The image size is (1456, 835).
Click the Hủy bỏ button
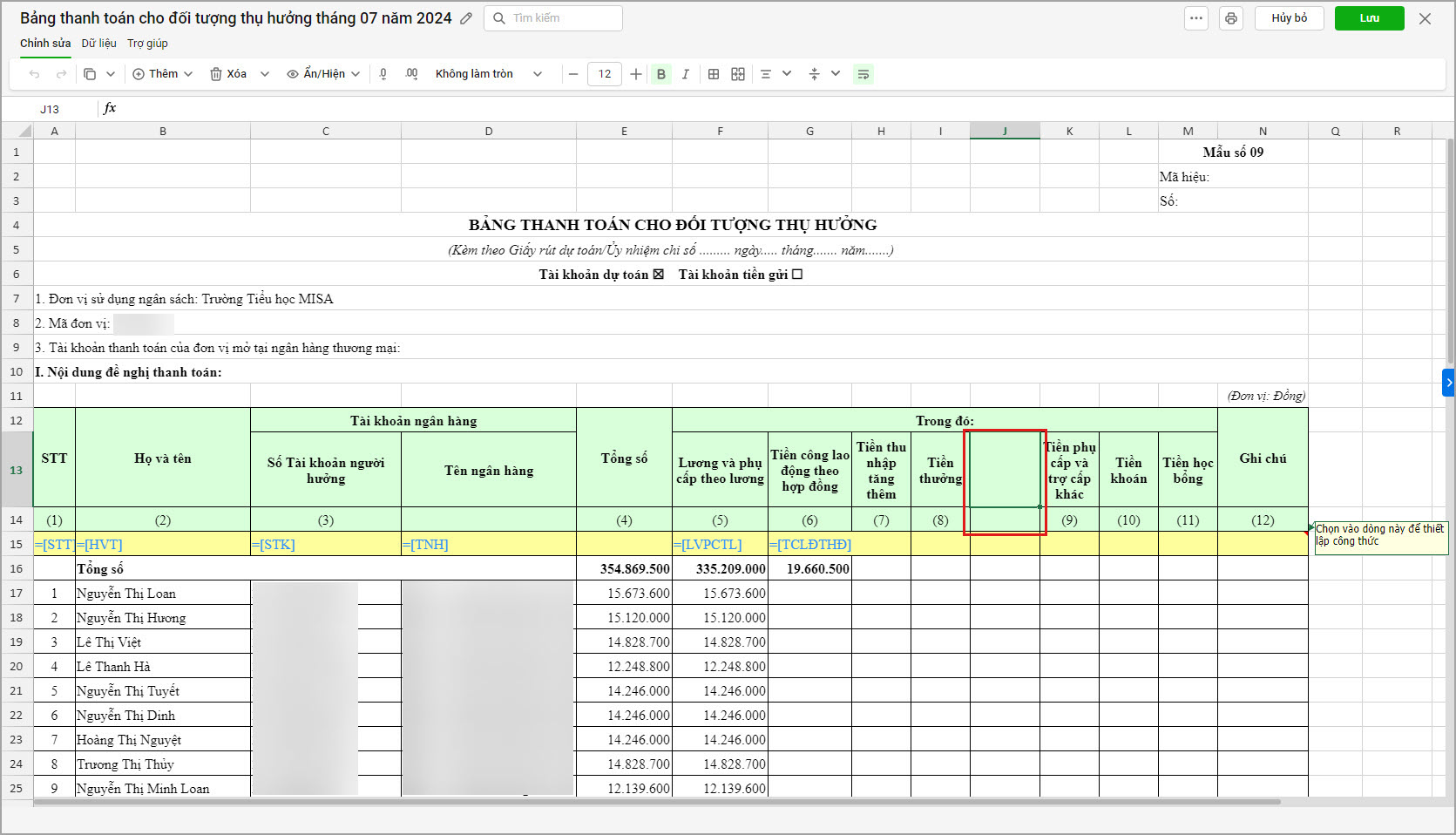tap(1290, 18)
